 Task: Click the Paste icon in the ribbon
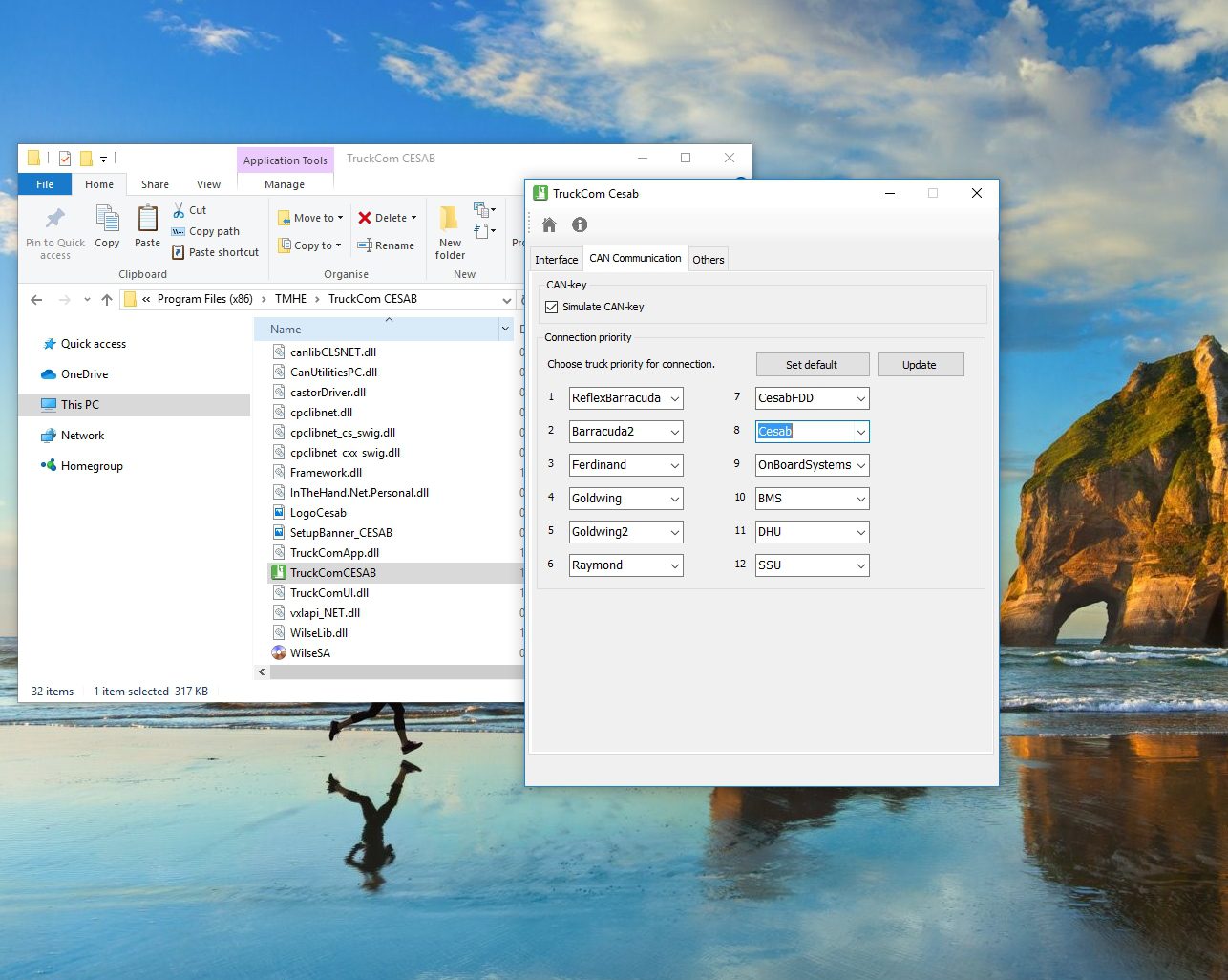tap(147, 220)
